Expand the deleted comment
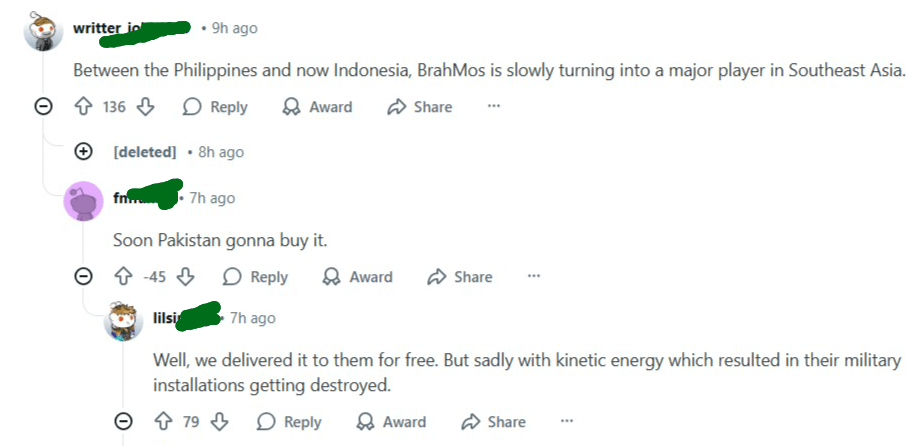 [84, 152]
